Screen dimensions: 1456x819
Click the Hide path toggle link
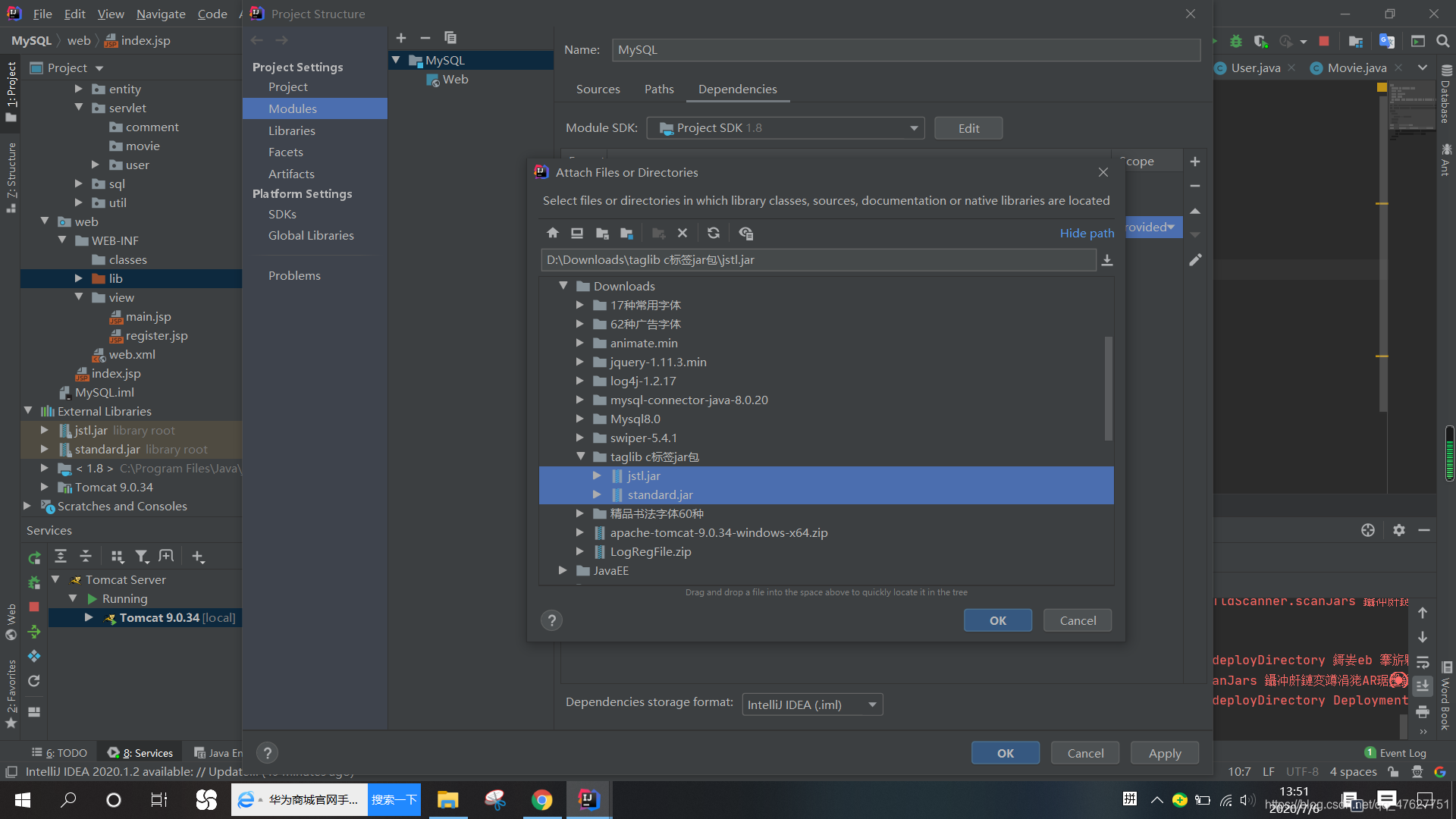tap(1088, 232)
